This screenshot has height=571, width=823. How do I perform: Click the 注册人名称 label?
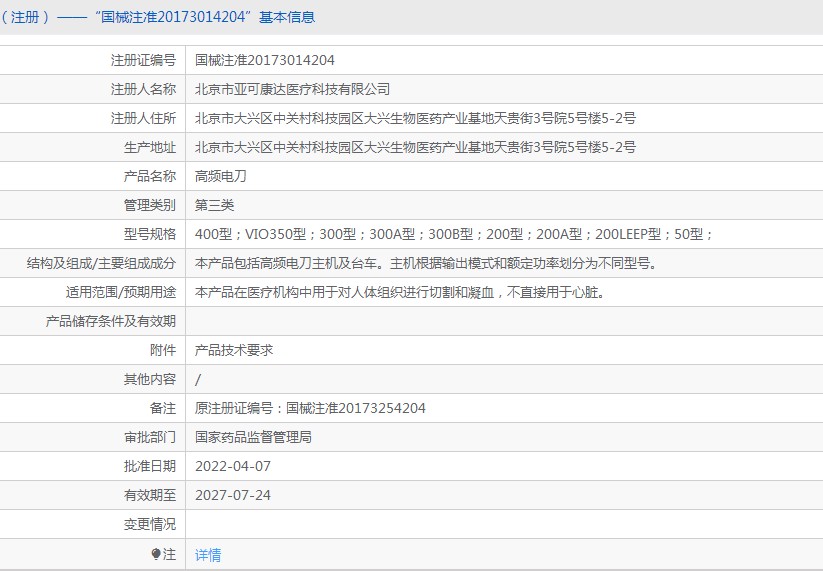tap(143, 89)
